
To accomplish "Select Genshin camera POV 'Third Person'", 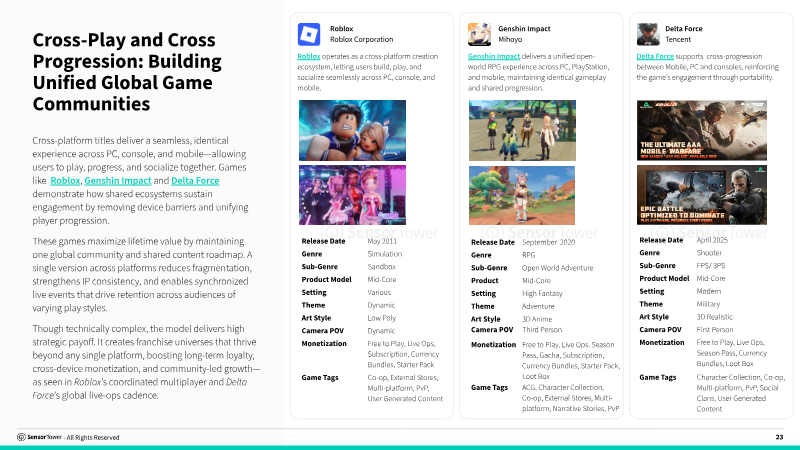I will coord(542,330).
